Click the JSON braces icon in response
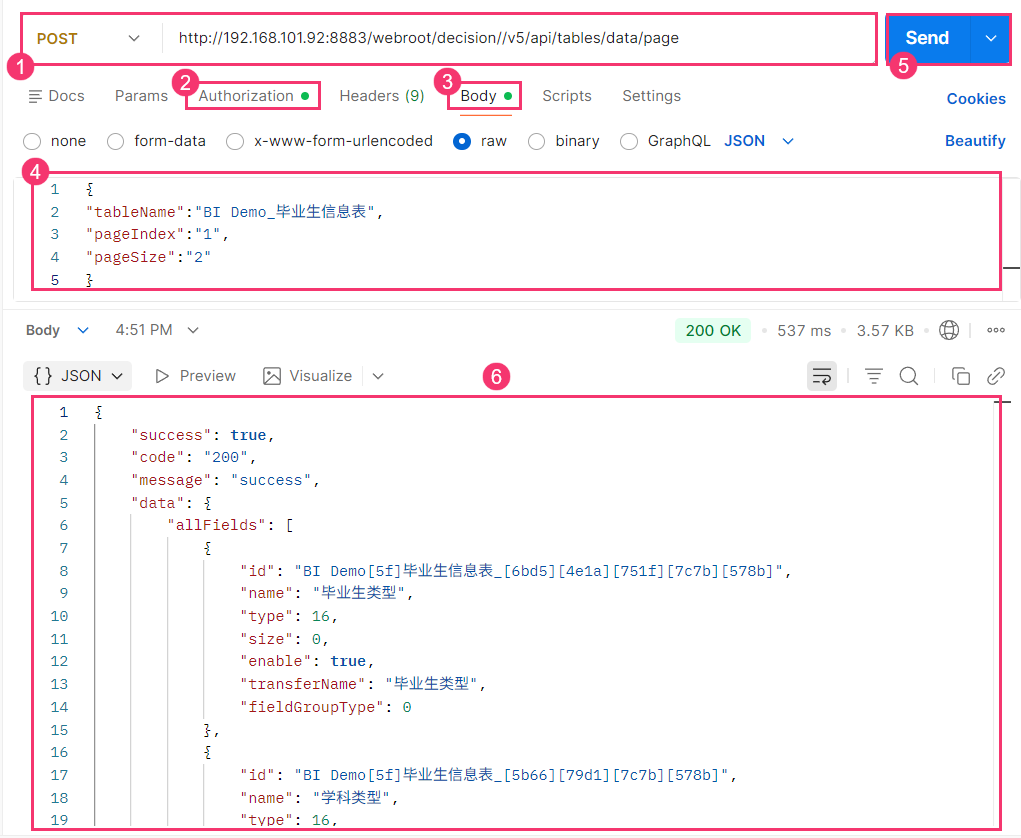The height and width of the screenshot is (838, 1021). pos(43,376)
